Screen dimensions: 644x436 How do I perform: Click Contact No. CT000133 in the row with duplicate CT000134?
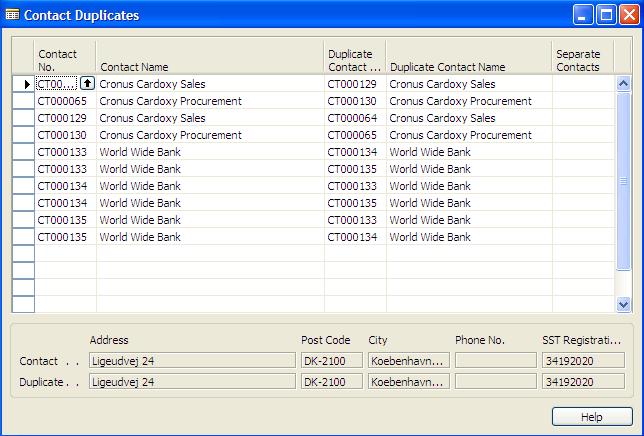[65, 152]
